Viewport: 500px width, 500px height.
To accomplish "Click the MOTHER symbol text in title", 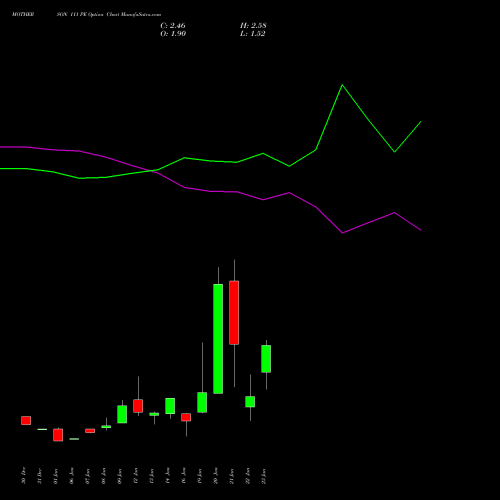I will [x=23, y=15].
